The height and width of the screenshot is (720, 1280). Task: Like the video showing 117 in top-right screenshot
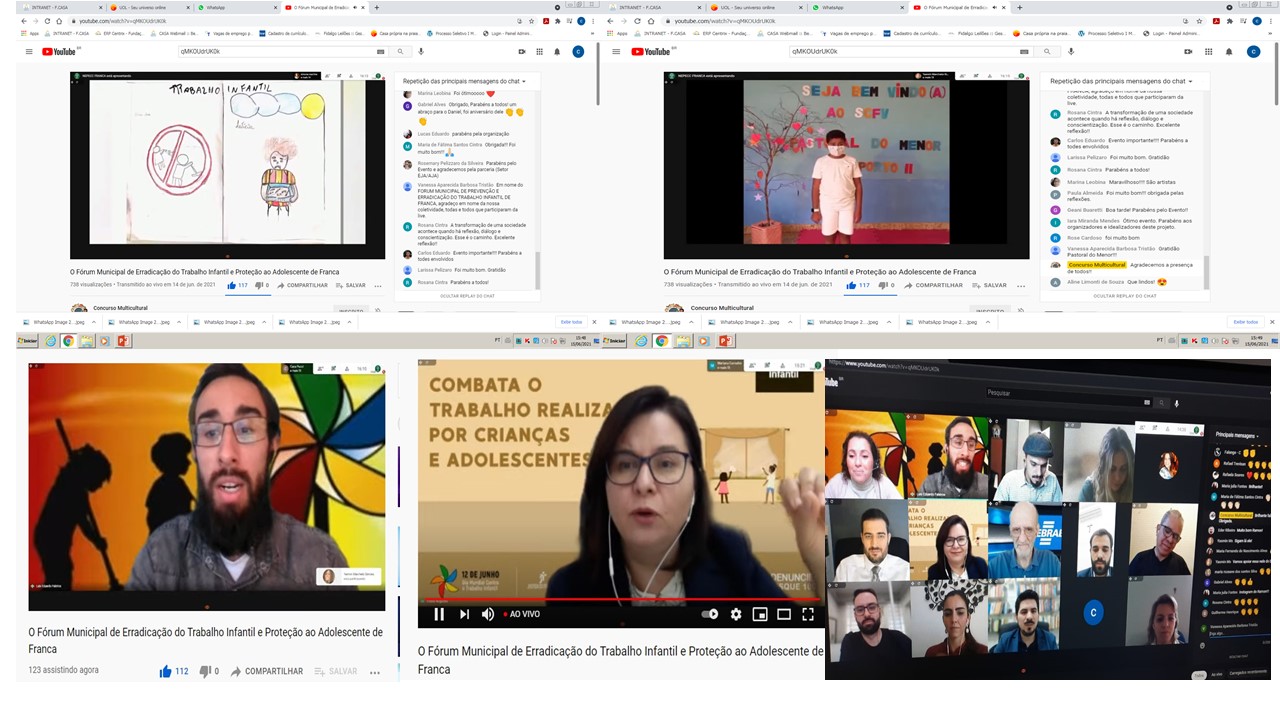858,285
